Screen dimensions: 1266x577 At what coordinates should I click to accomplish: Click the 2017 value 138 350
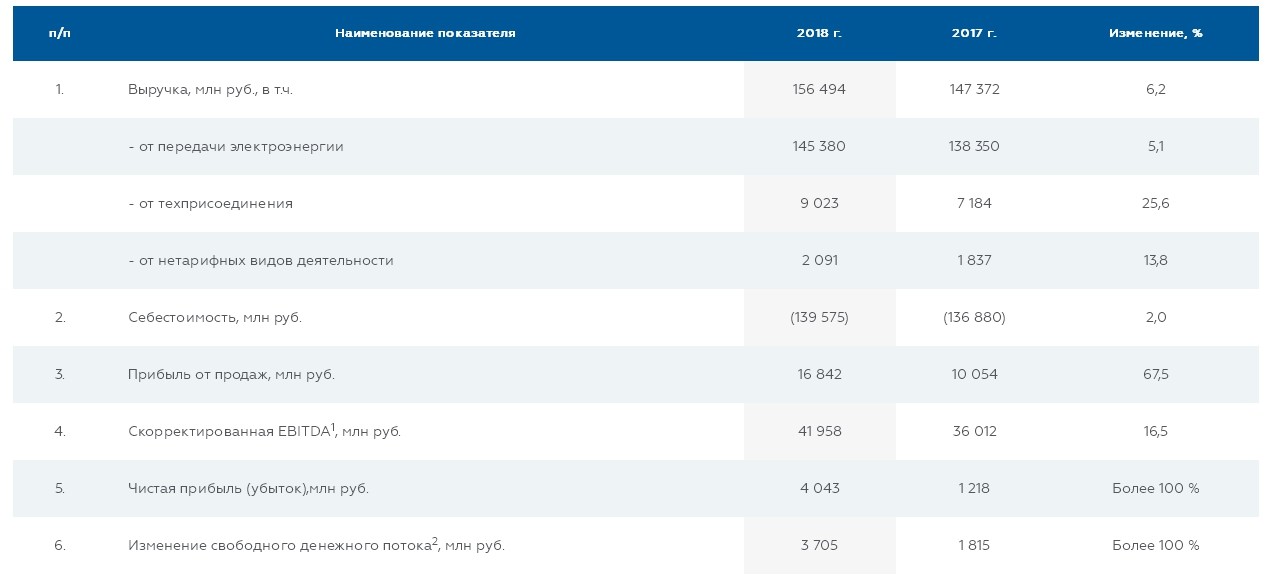pos(974,147)
